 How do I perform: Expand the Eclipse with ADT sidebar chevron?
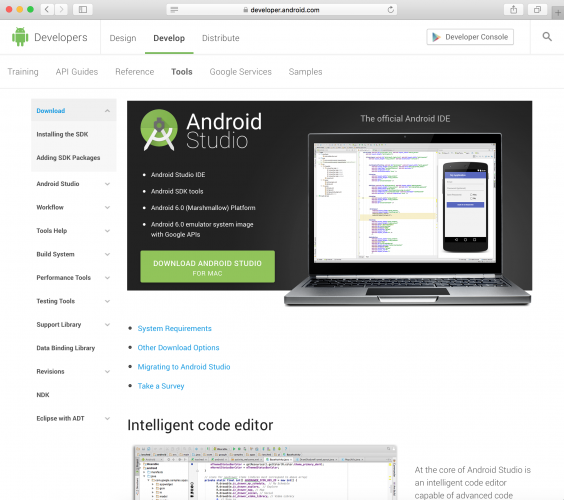click(x=107, y=418)
